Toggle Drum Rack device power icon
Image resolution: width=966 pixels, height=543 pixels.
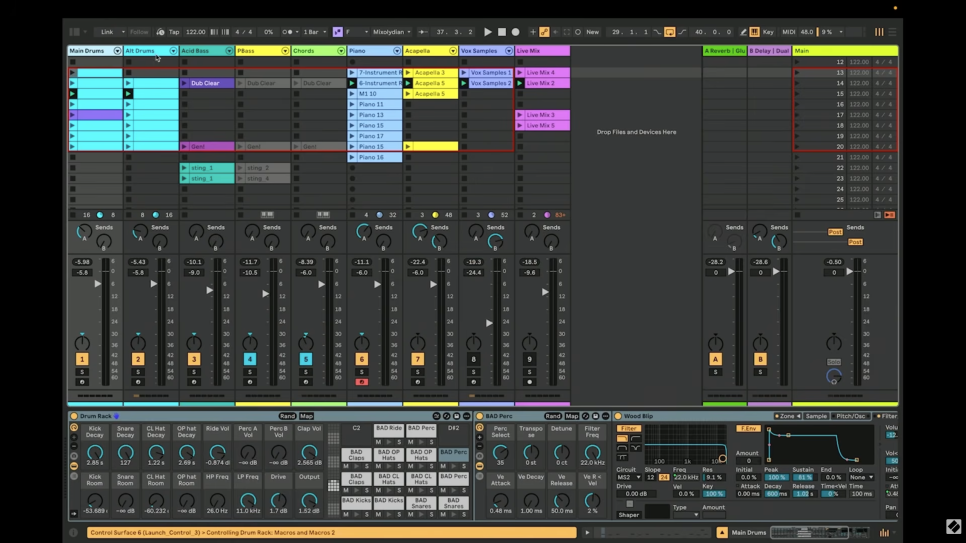point(73,416)
